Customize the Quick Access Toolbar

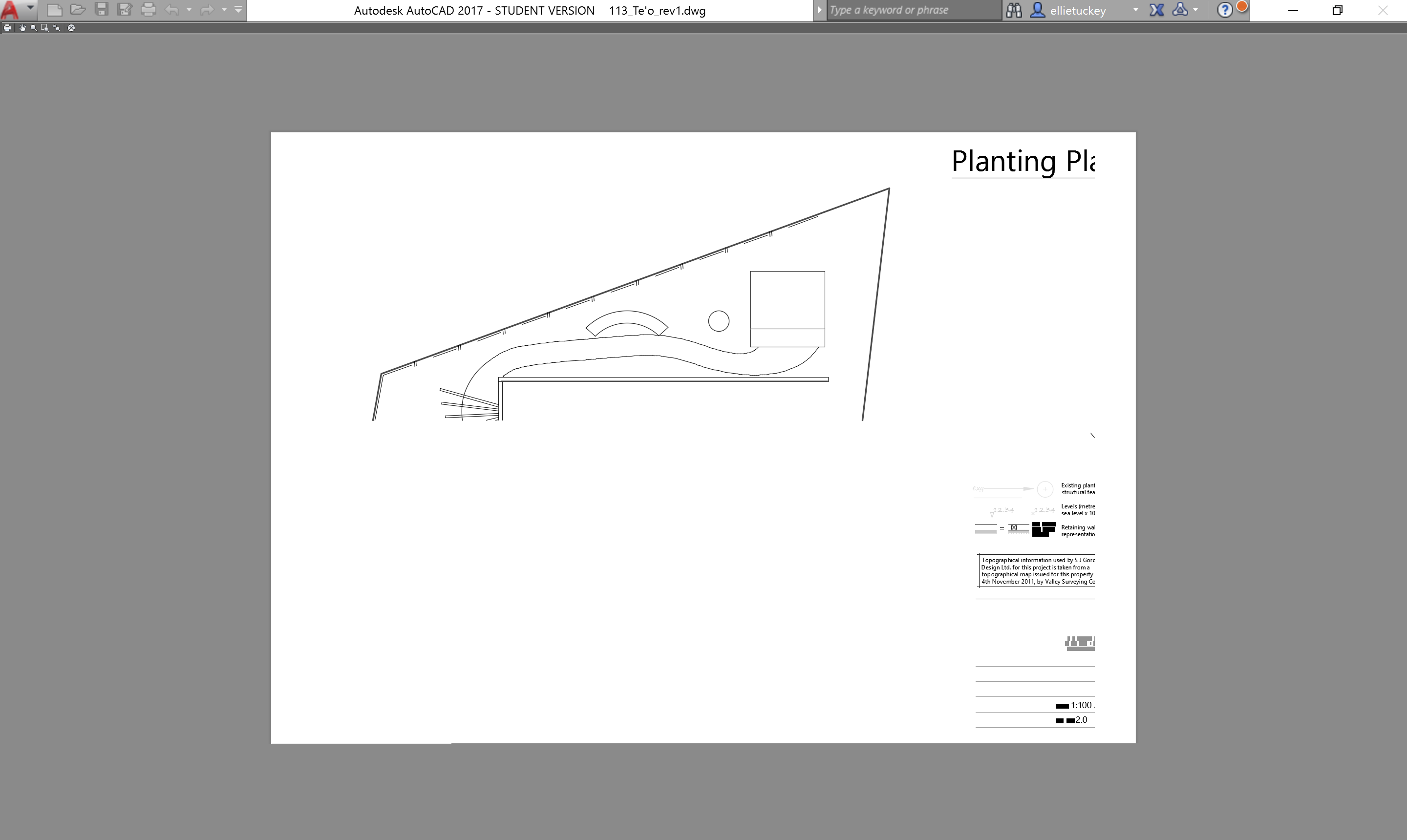pos(238,9)
